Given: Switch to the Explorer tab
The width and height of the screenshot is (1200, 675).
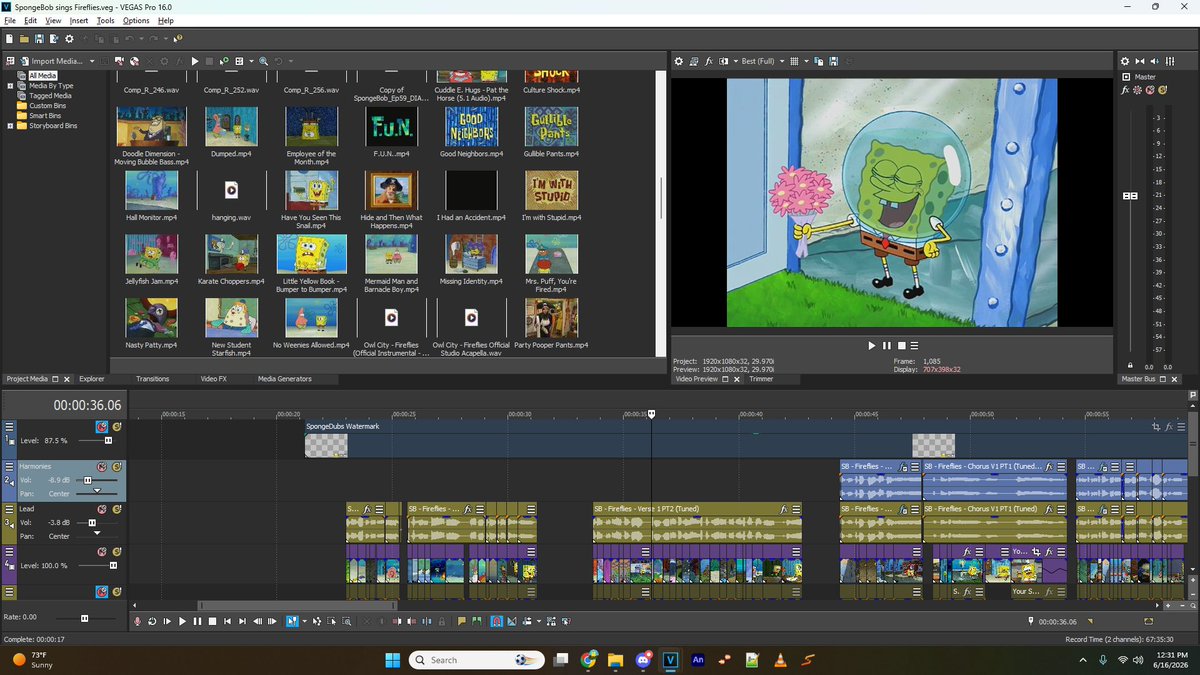Looking at the screenshot, I should coord(92,379).
